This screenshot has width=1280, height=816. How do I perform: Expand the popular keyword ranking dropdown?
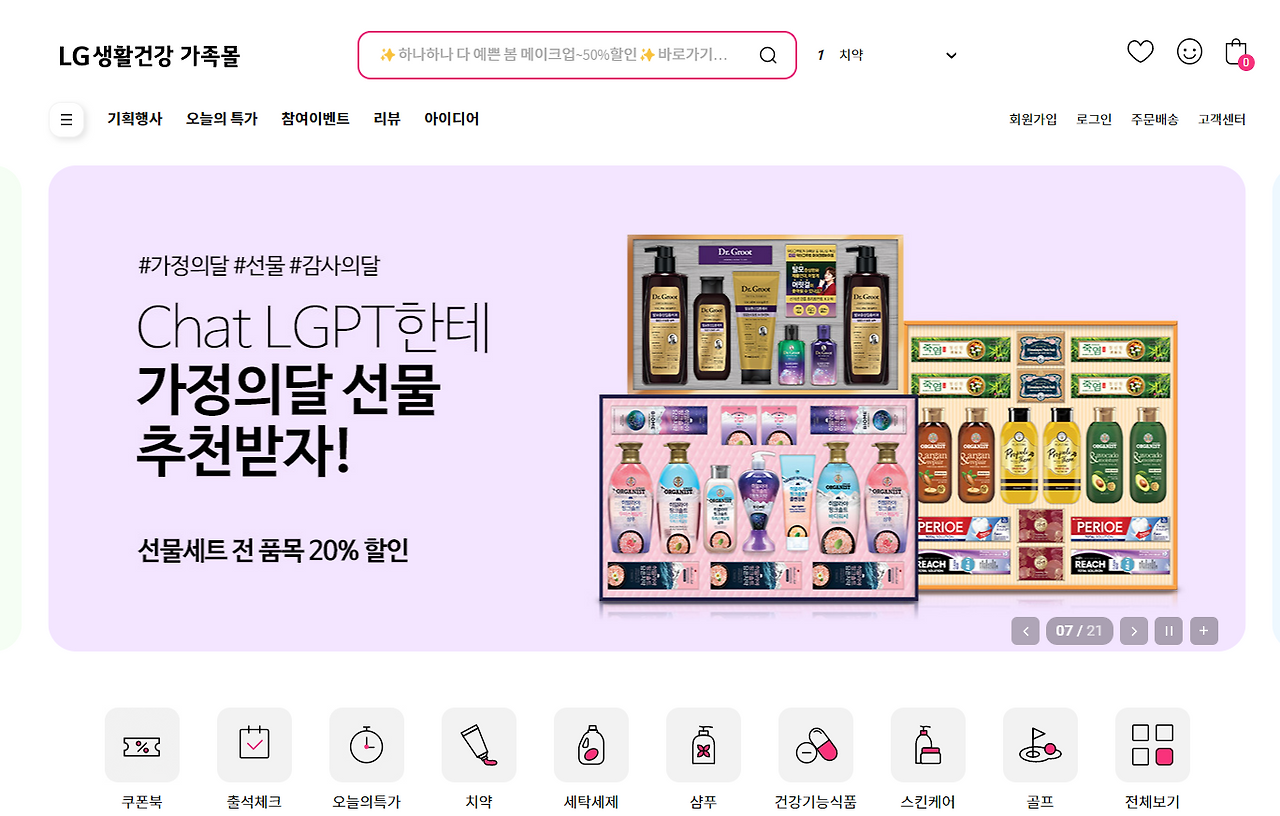951,55
